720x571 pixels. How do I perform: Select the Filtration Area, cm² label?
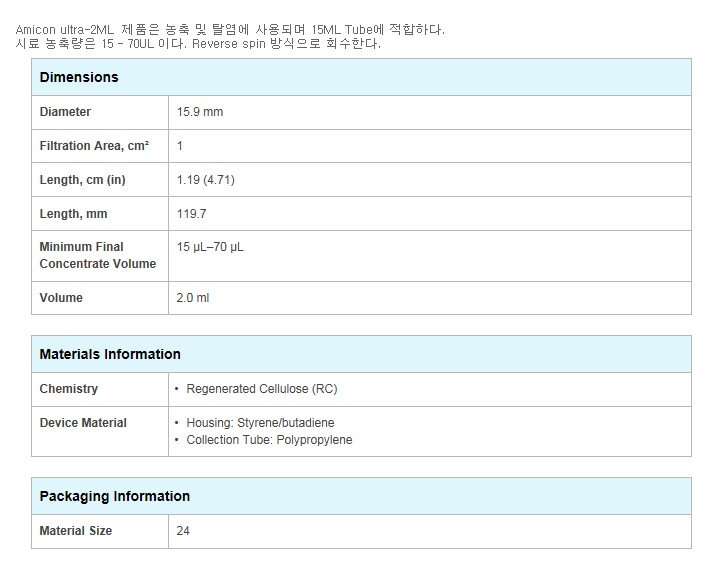pyautogui.click(x=94, y=146)
